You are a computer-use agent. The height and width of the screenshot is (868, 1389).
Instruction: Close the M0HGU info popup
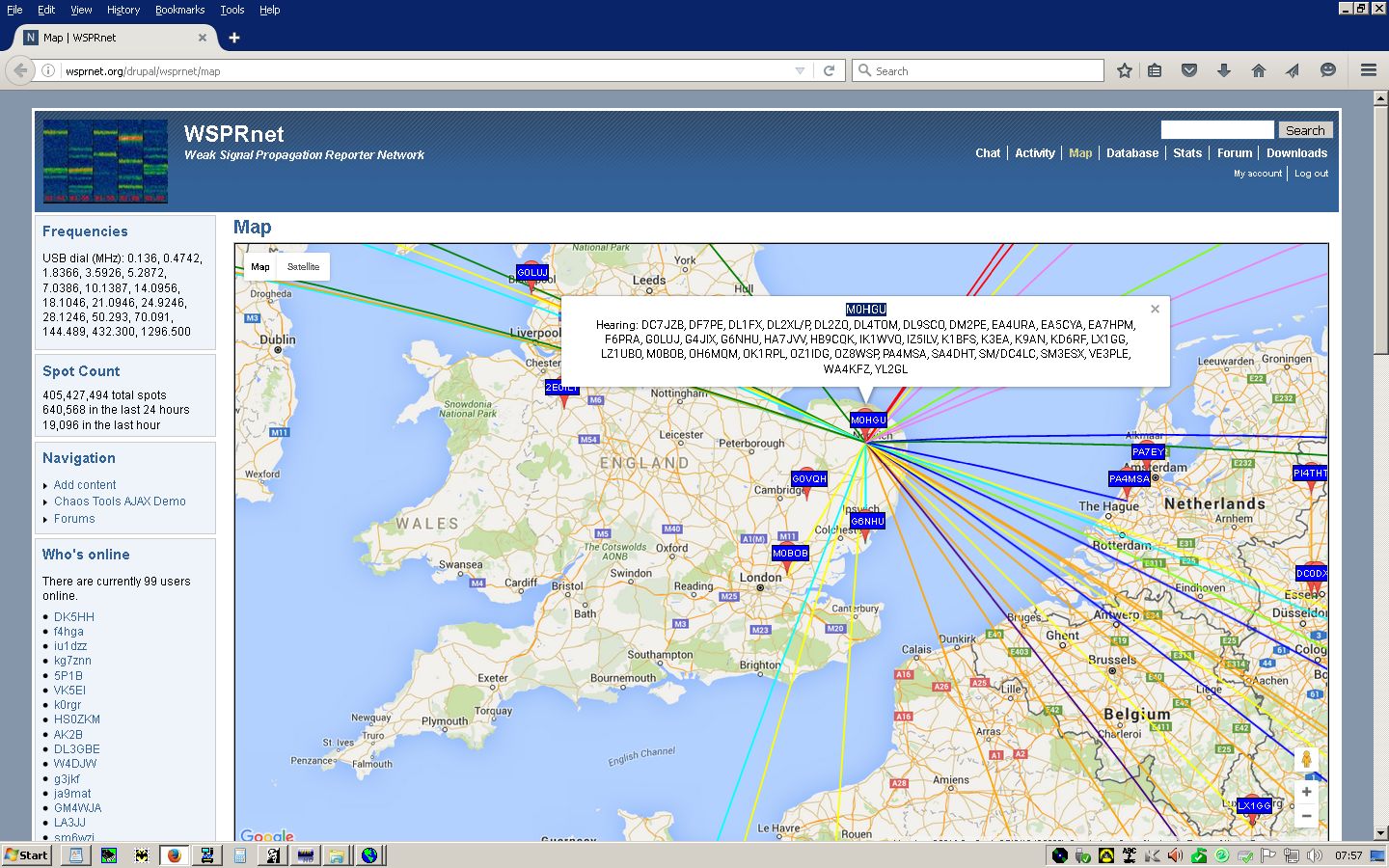1155,310
